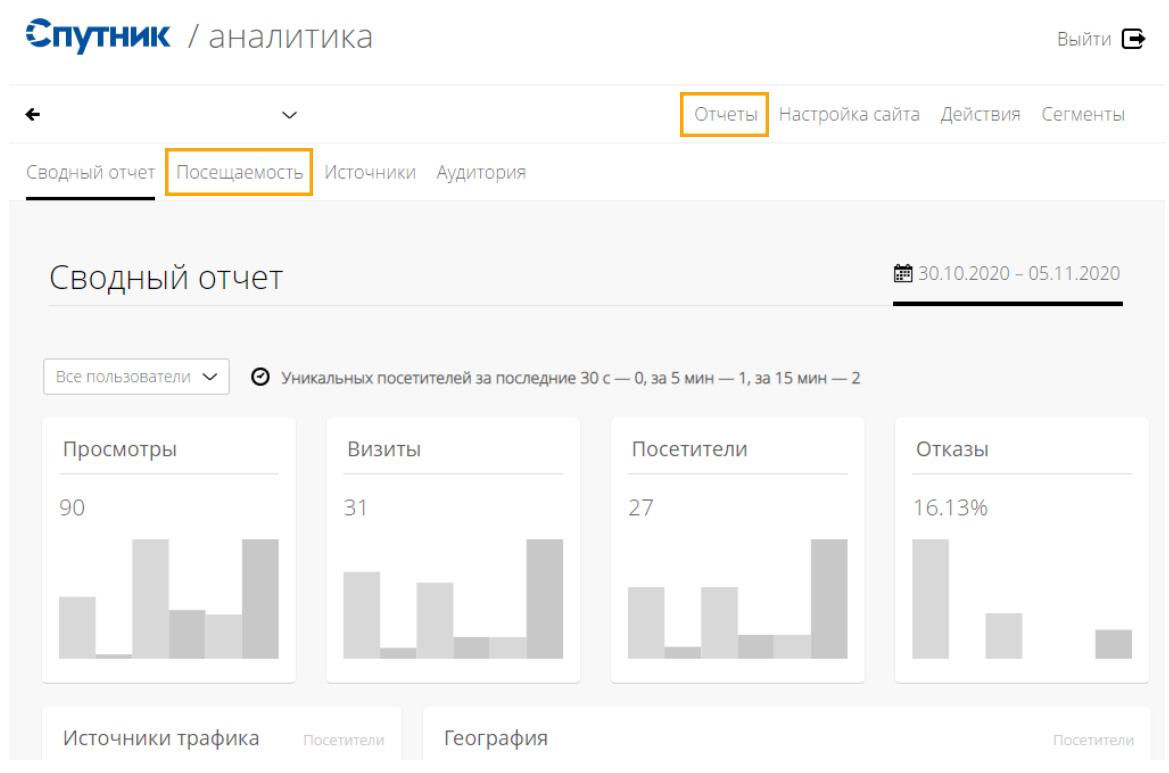Go to Настройка сайта

click(849, 115)
